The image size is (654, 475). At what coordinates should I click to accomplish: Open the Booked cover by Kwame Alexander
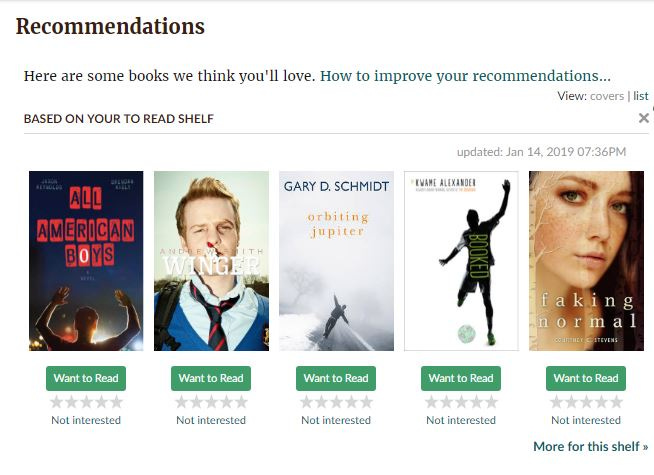coord(461,261)
